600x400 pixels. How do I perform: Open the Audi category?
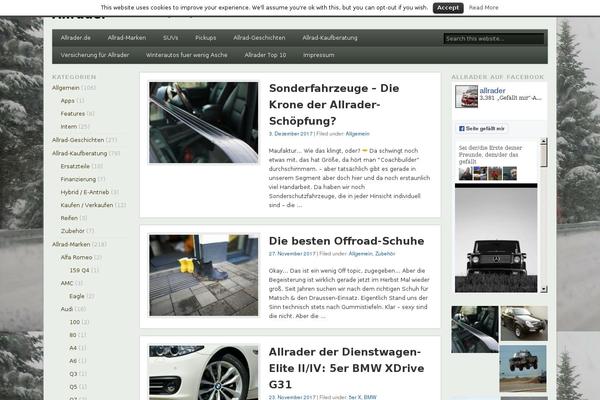pyautogui.click(x=67, y=309)
